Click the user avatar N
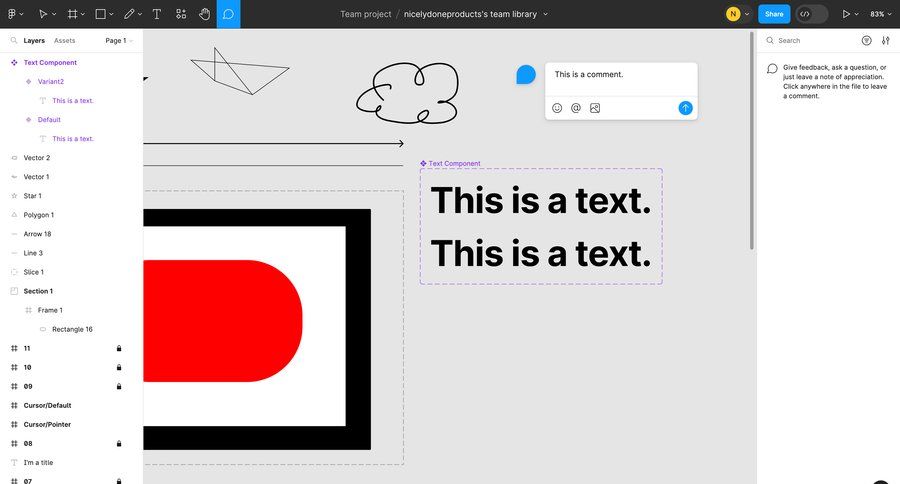 coord(733,14)
